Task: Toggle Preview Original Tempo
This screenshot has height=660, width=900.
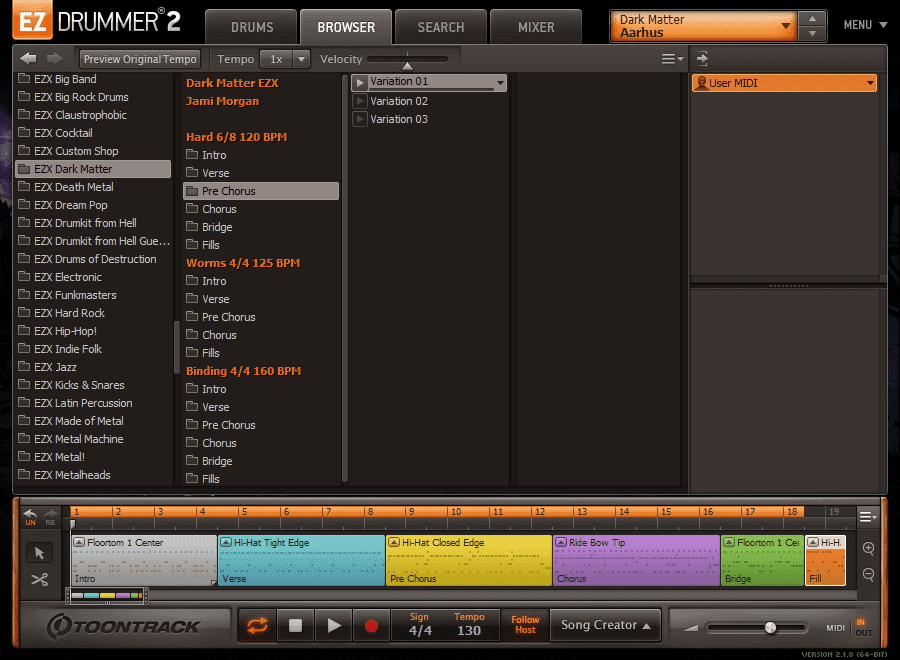Action: [x=140, y=59]
